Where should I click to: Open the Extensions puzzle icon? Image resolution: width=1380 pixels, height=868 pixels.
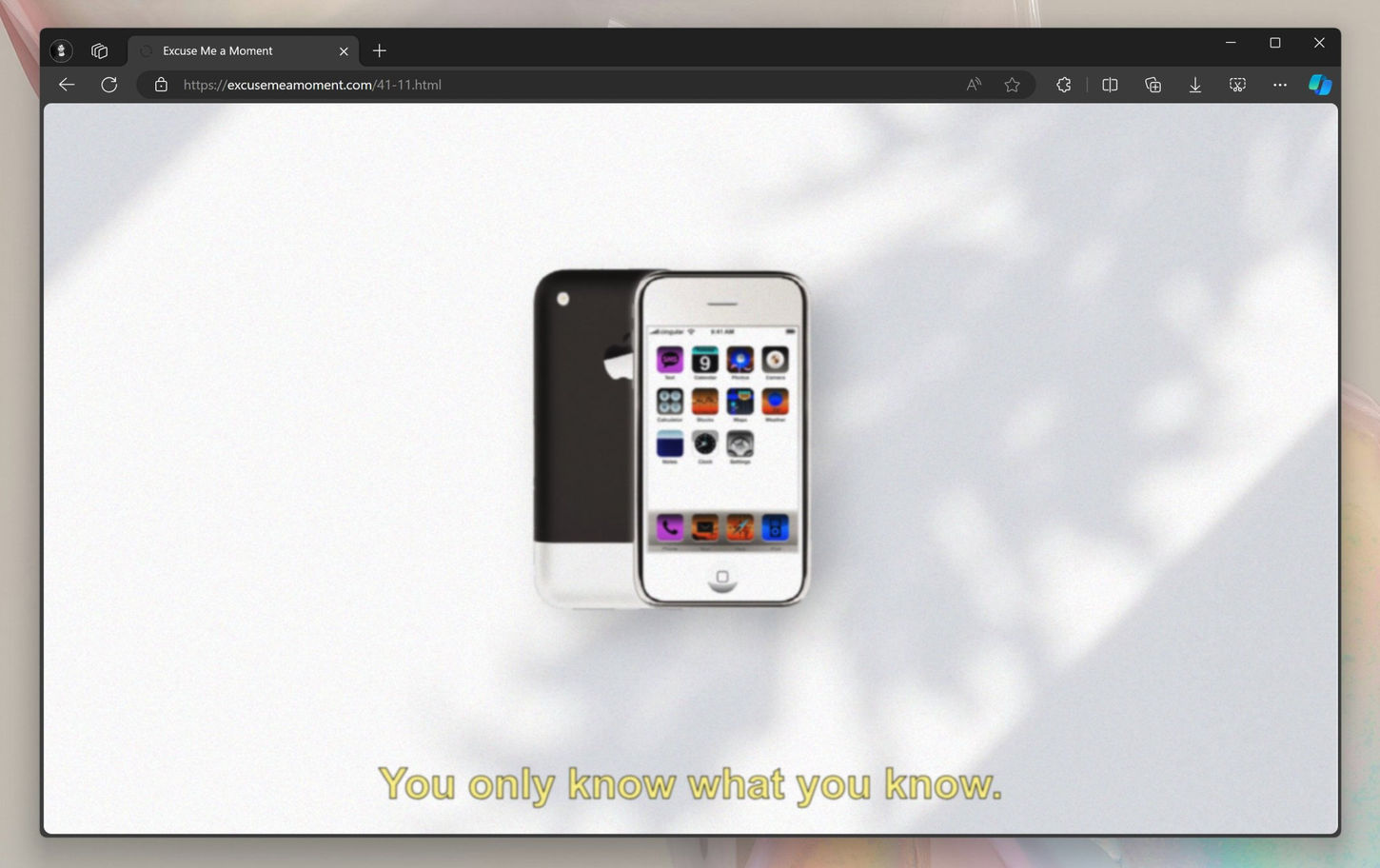point(1064,85)
